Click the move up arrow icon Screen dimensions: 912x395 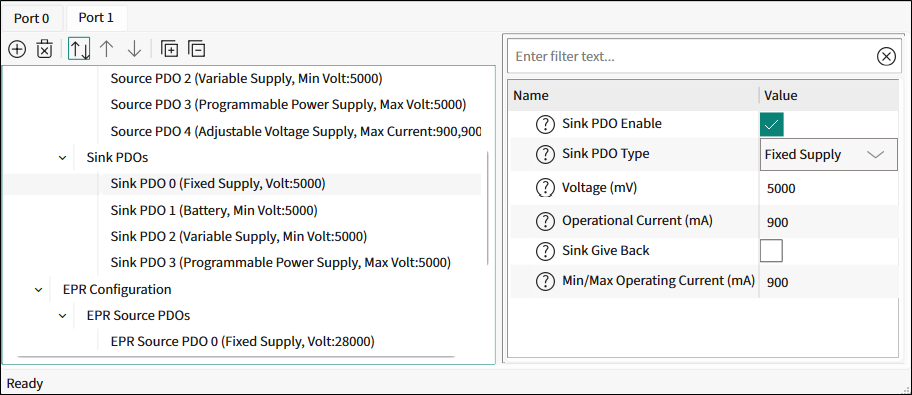coord(106,49)
